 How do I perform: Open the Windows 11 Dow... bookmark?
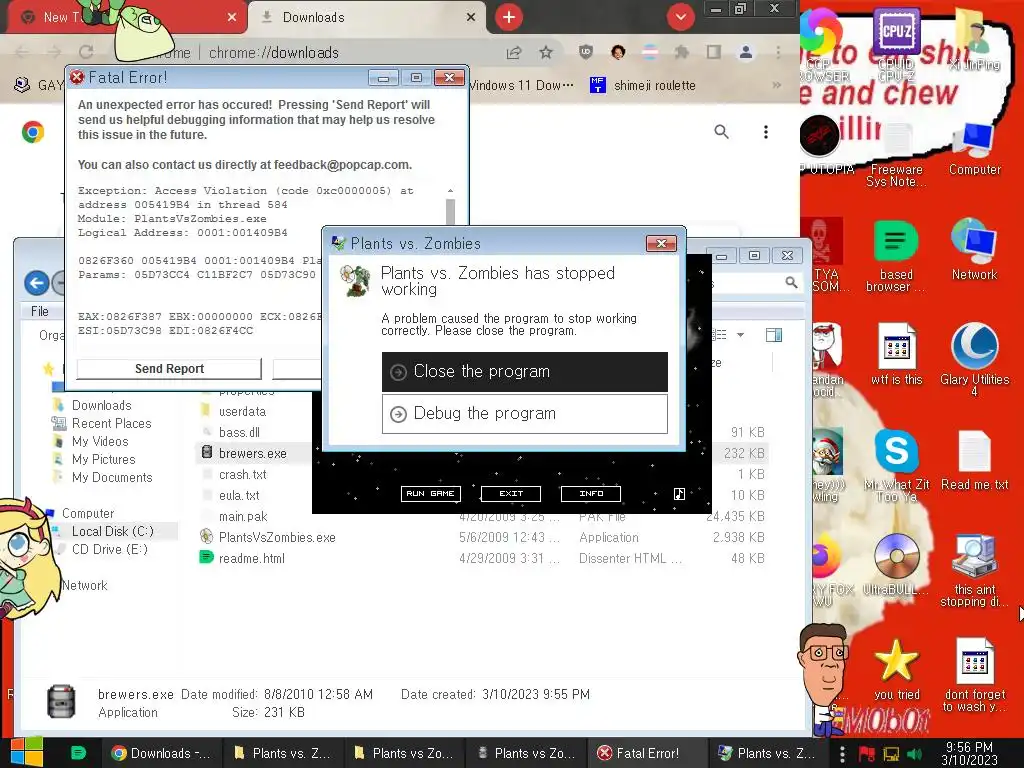tap(521, 86)
